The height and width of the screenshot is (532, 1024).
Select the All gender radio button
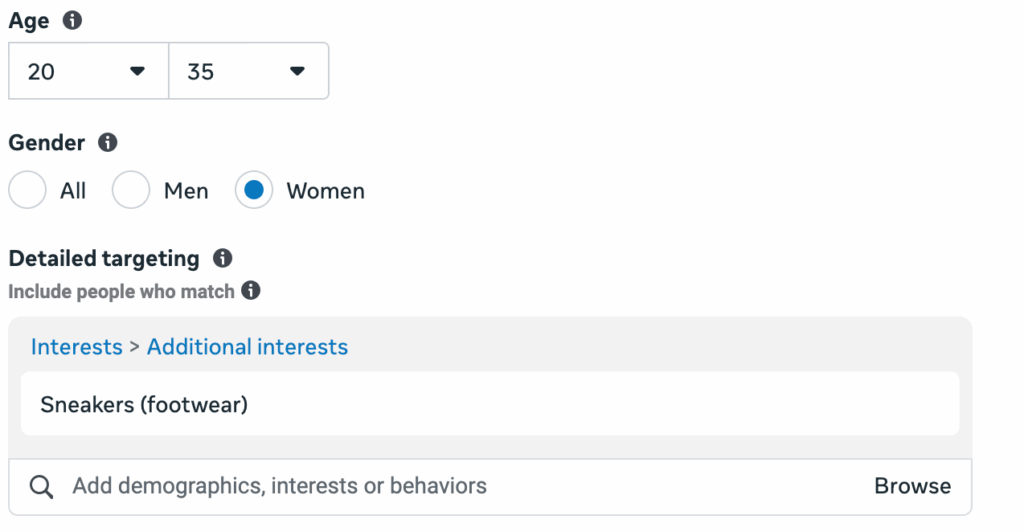click(27, 190)
